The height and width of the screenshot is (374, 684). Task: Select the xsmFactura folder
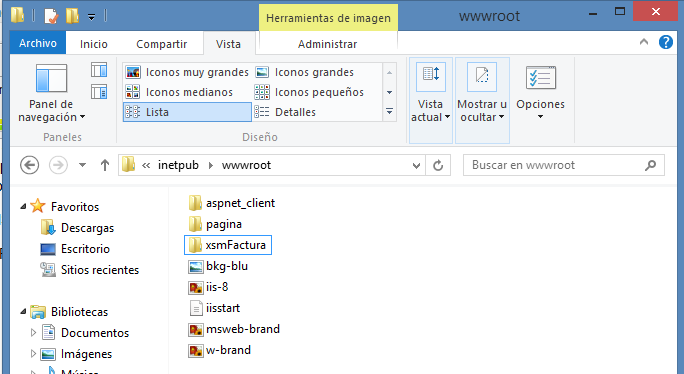(228, 245)
